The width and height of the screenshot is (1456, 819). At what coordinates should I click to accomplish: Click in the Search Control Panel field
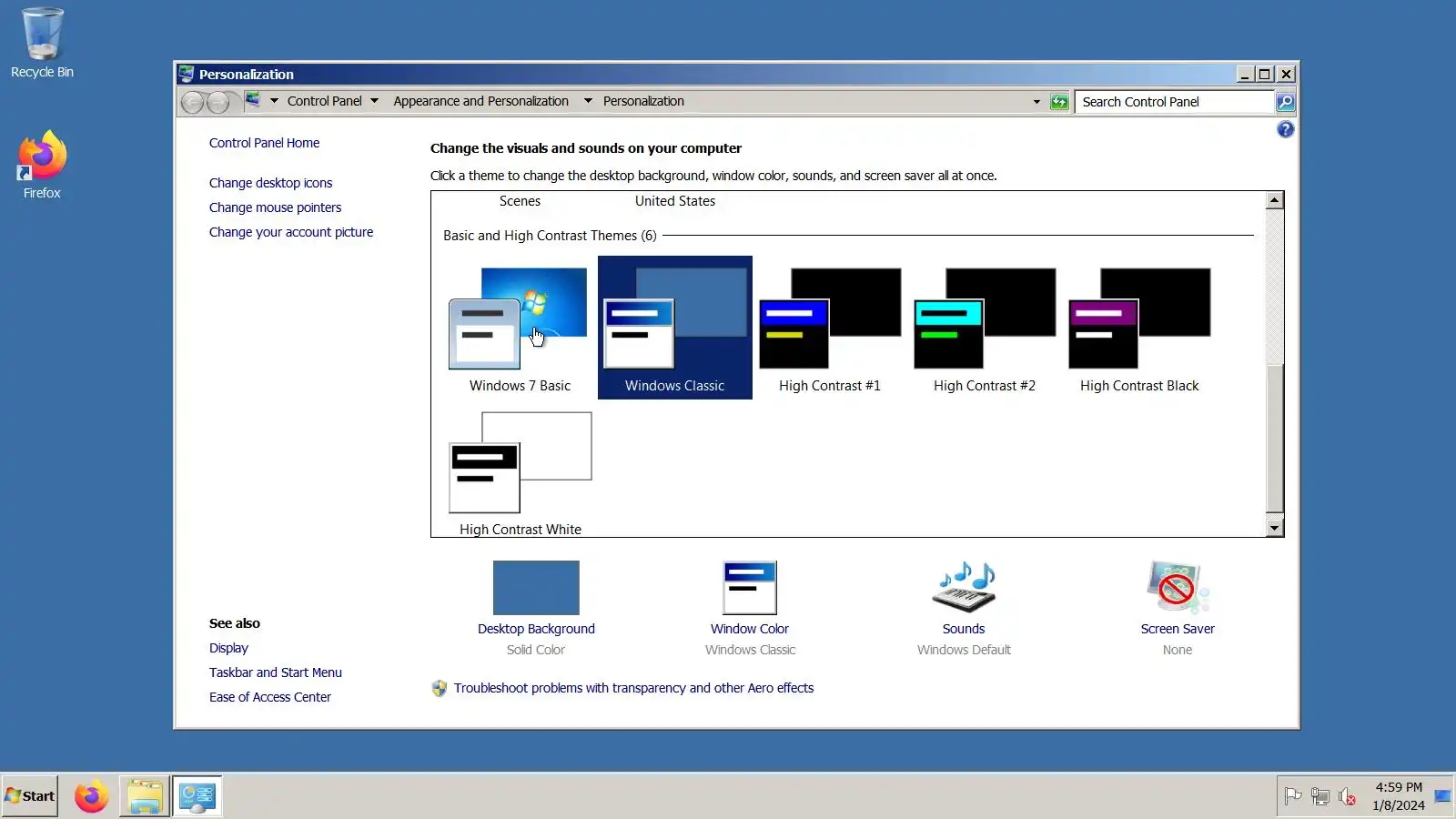click(1174, 102)
